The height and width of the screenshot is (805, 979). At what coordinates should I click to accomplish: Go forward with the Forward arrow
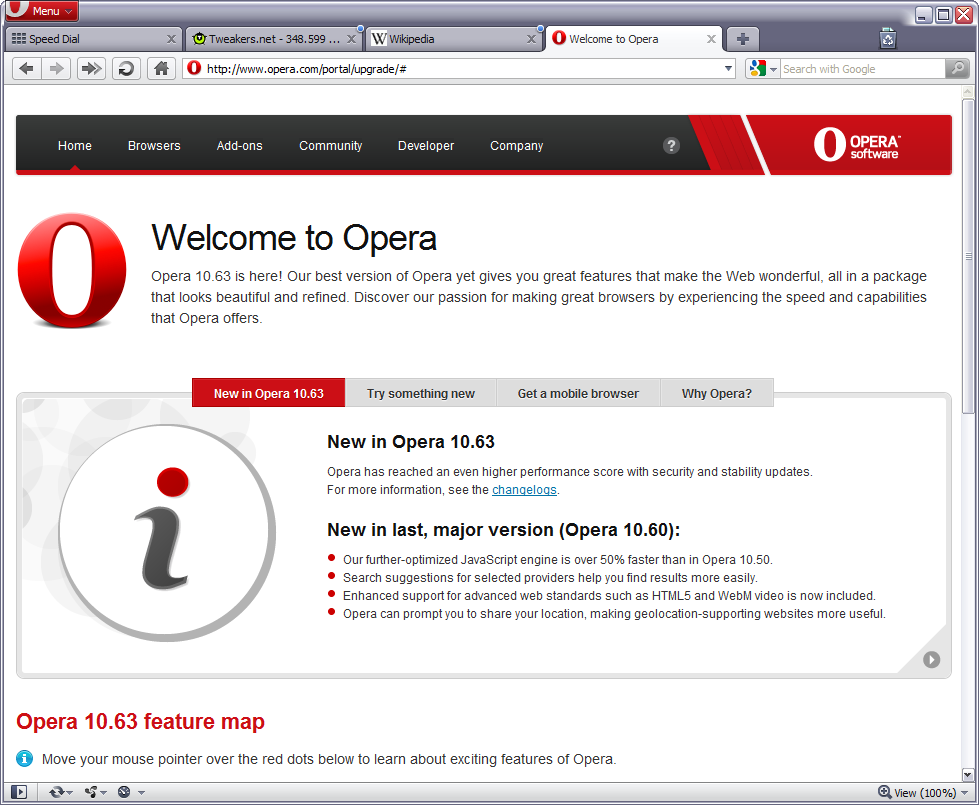coord(56,69)
